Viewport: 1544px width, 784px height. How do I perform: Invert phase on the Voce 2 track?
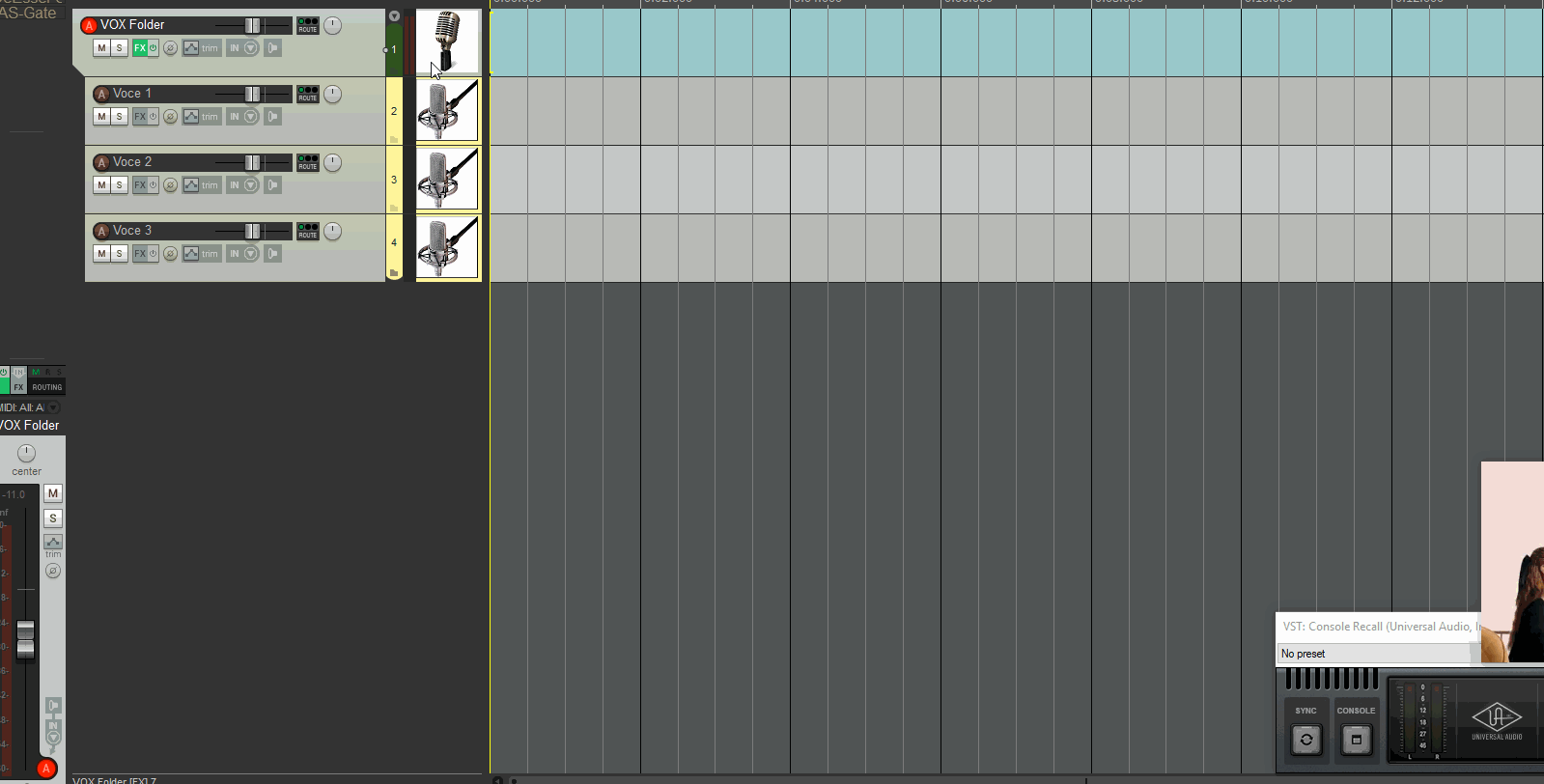click(x=170, y=185)
